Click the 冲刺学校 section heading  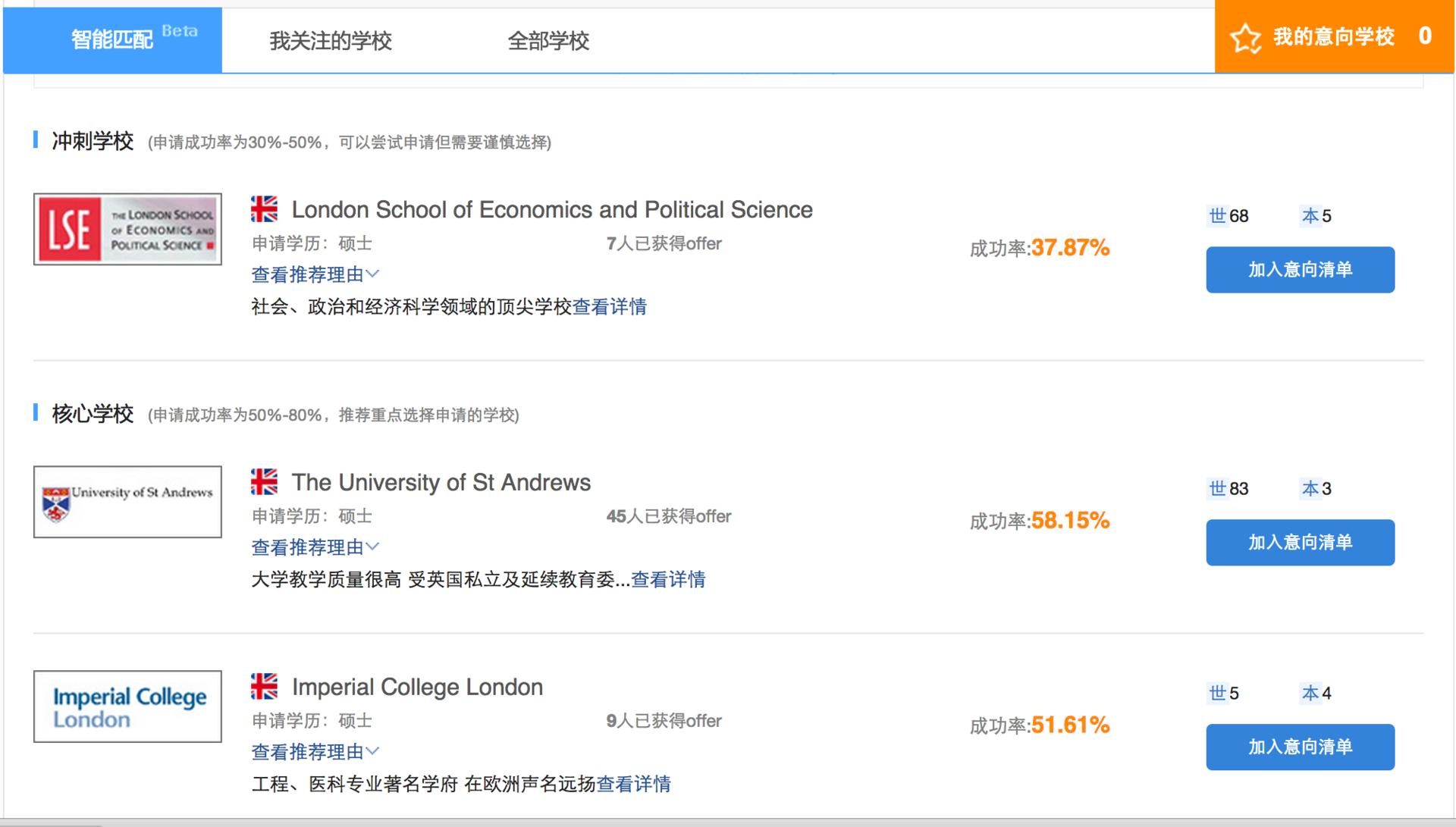(x=93, y=141)
